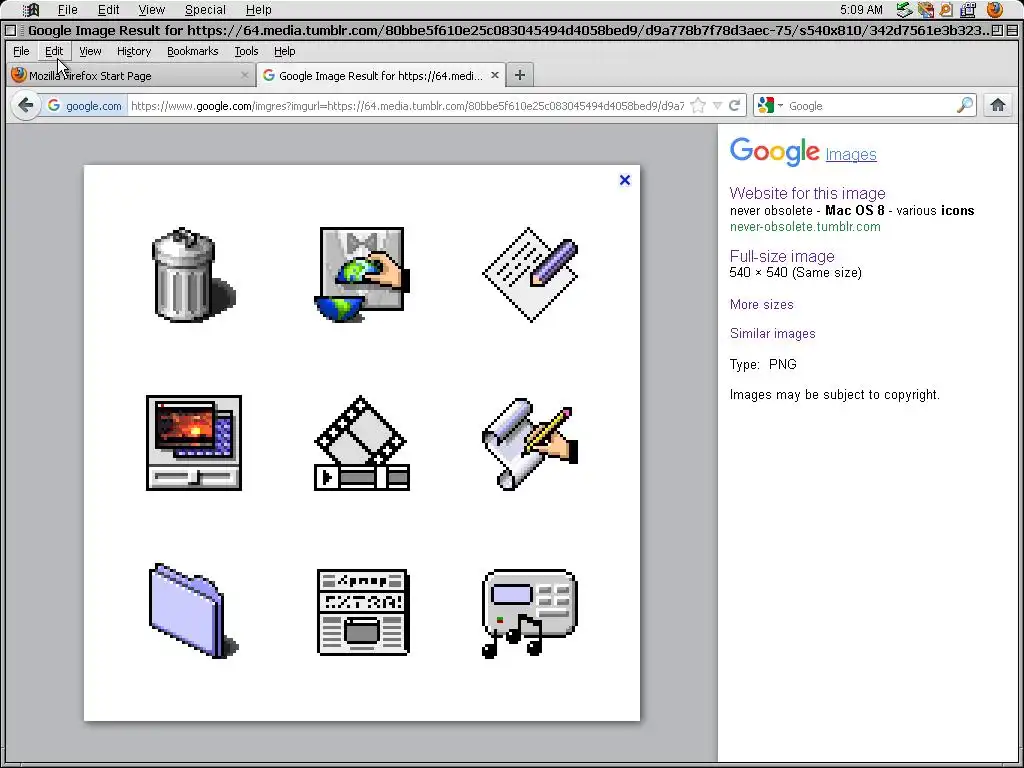Click the colorful tray icon left of the key icon

point(925,10)
